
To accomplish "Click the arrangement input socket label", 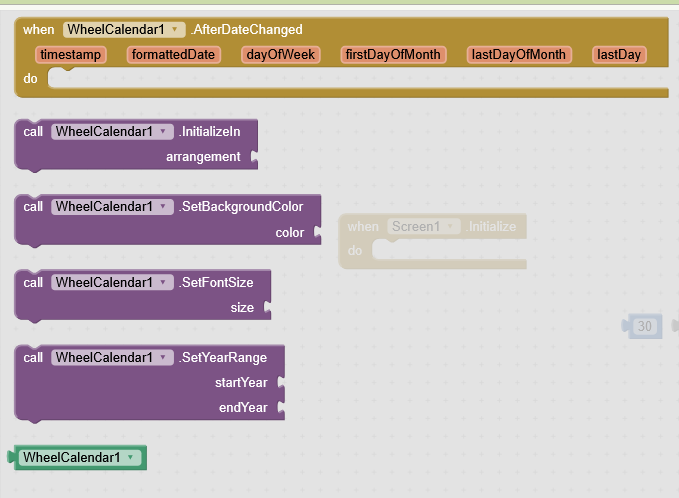I will 203,156.
